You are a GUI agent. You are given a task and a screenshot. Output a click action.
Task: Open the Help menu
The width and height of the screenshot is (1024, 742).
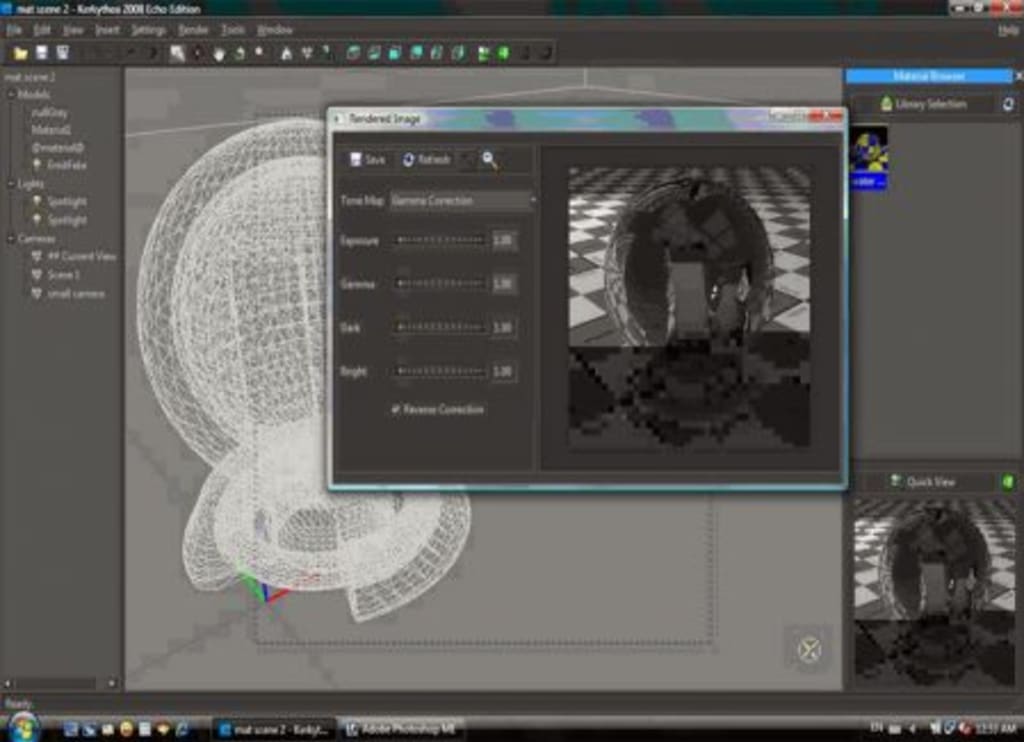(1008, 30)
